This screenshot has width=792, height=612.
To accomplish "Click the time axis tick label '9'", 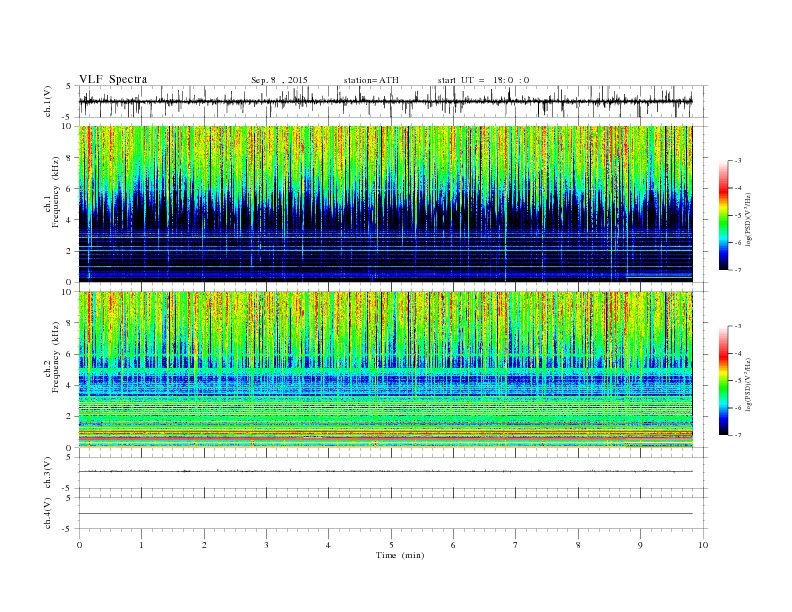I will pyautogui.click(x=640, y=545).
